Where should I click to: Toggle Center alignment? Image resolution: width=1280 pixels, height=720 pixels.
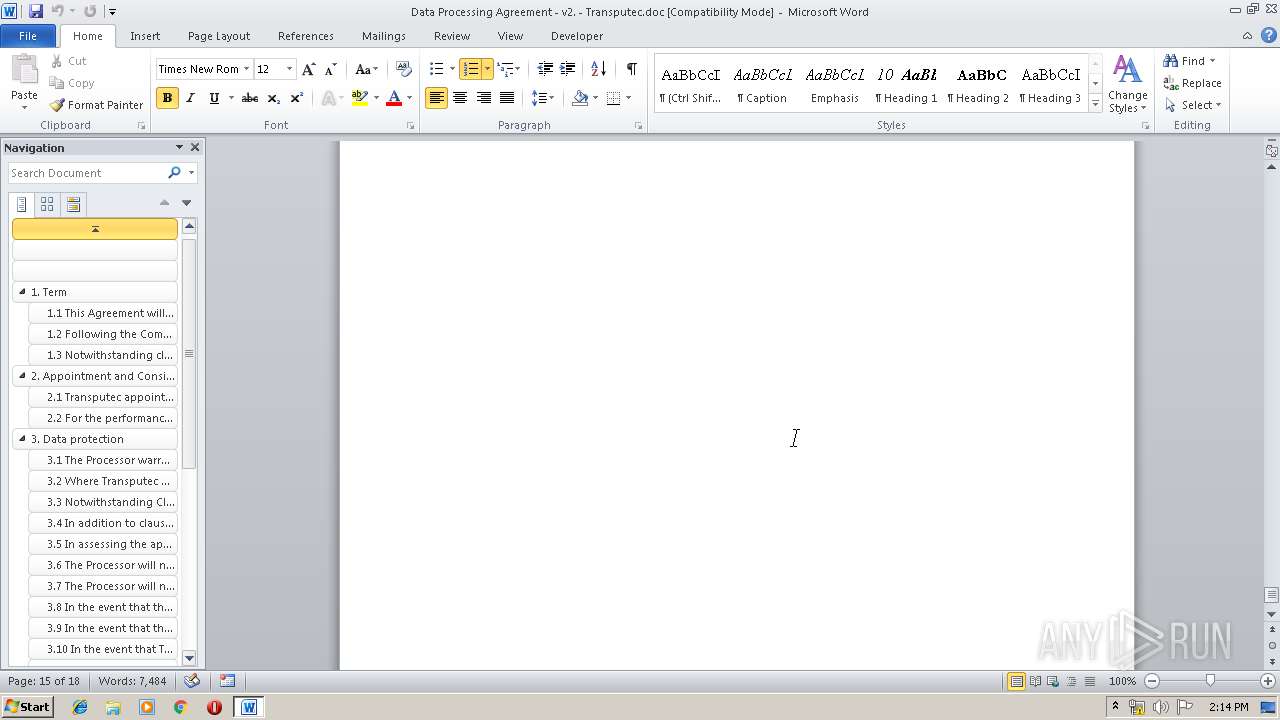[460, 98]
